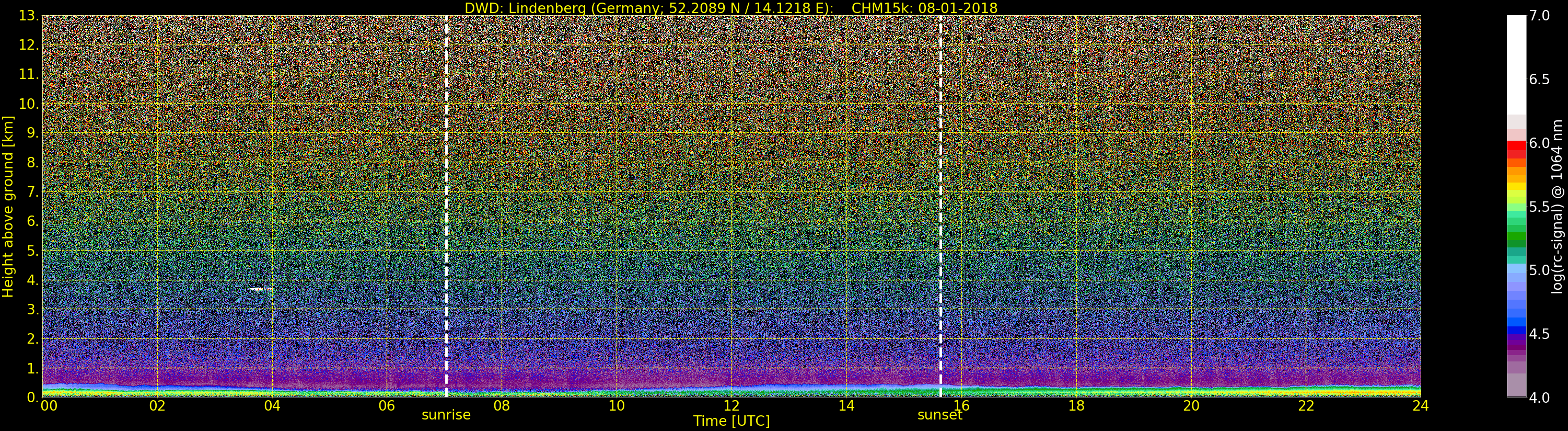Screen dimensions: 1568x431
Task: Click the 'sunrise' label below the time axis
Action: [x=446, y=415]
